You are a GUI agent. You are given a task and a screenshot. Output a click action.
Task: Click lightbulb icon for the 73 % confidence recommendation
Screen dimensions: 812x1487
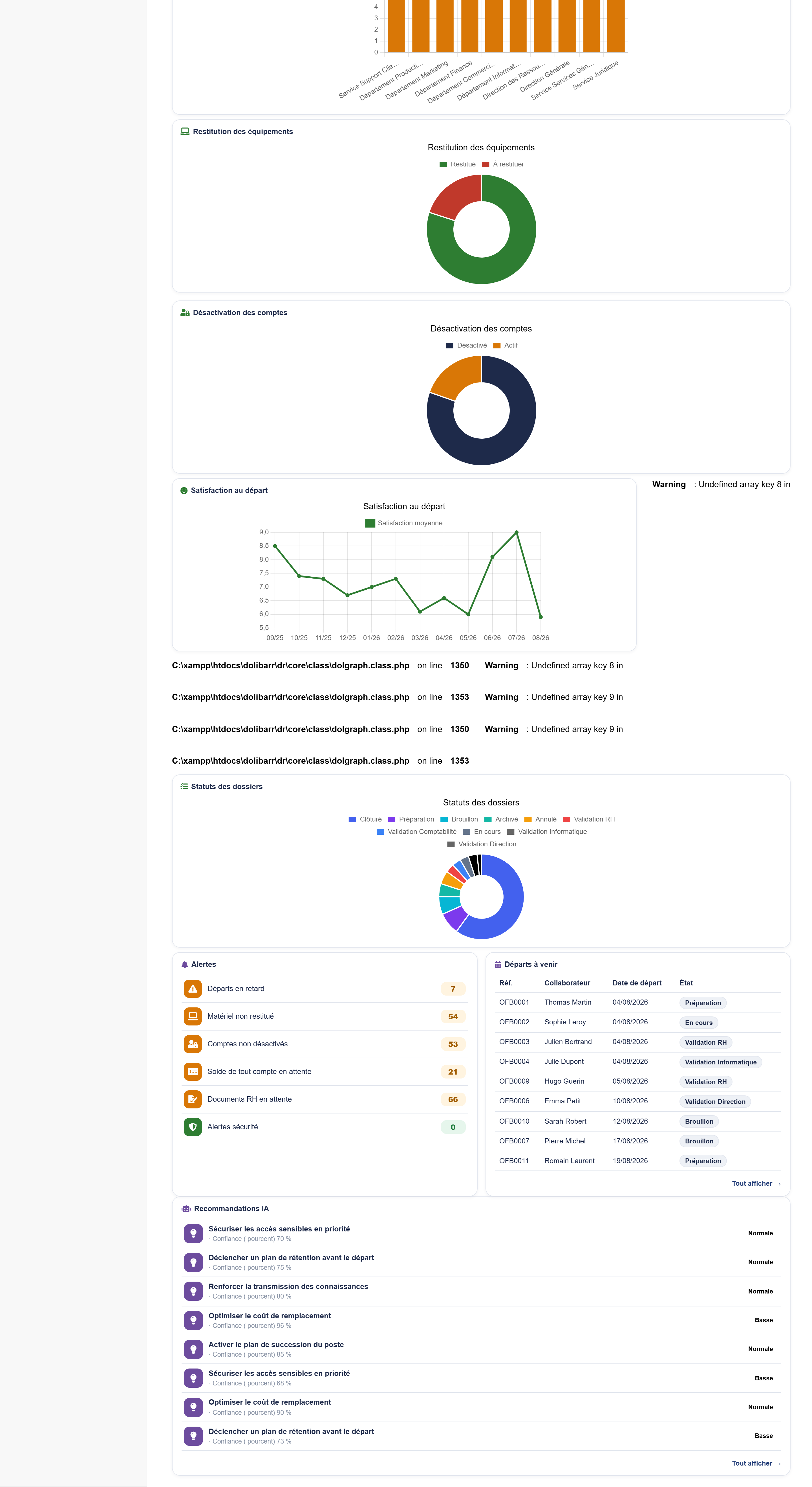pos(193,1436)
